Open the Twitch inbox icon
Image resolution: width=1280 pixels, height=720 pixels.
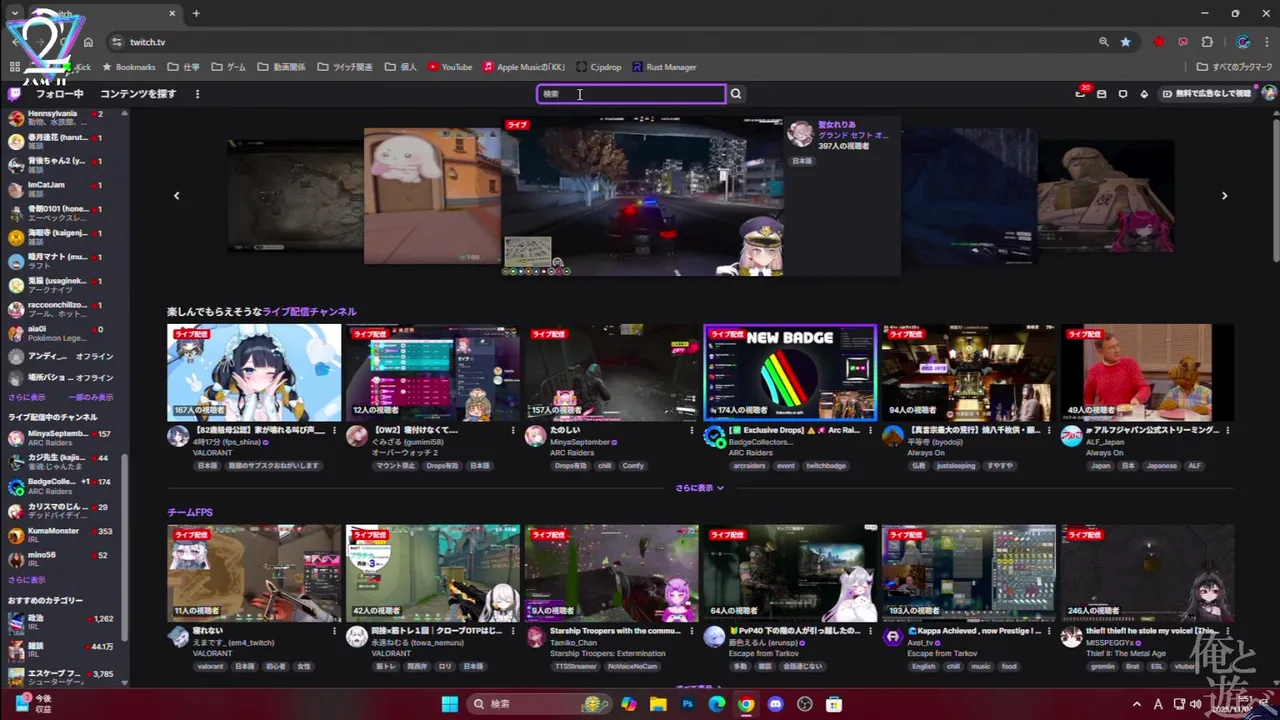tap(1101, 94)
